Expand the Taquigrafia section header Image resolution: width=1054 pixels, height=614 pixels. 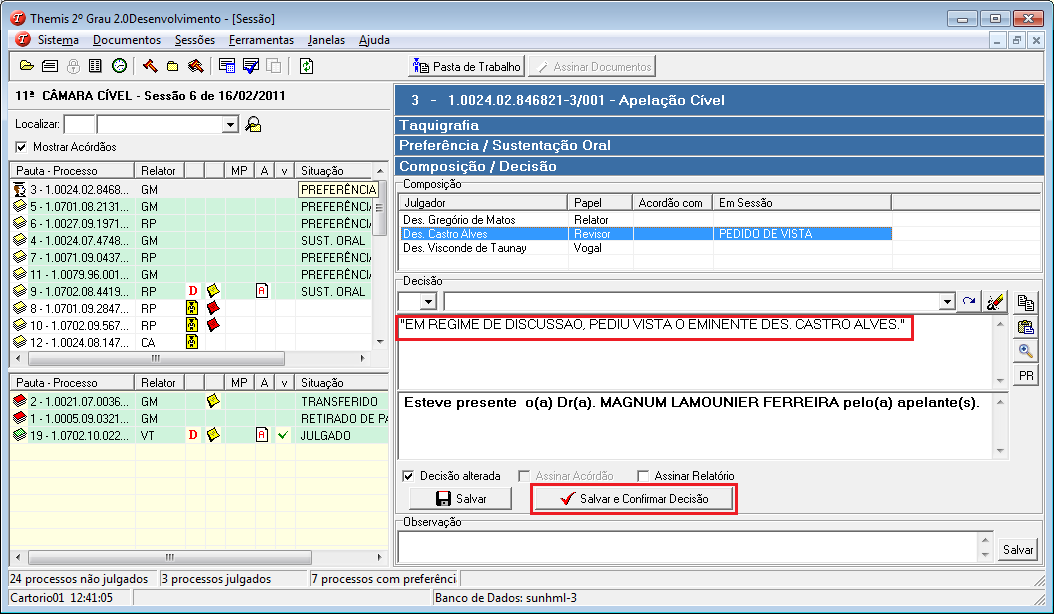point(719,125)
